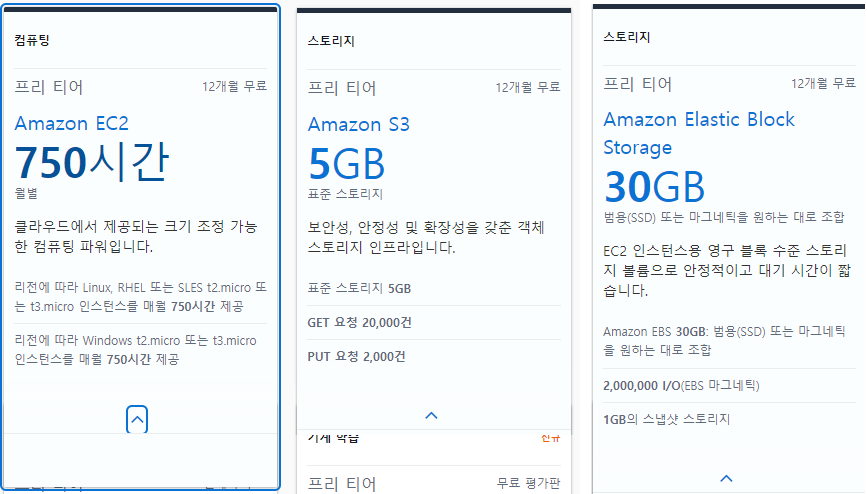
Task: Collapse the Amazon Elastic Block Storage card chevron
Action: click(727, 479)
